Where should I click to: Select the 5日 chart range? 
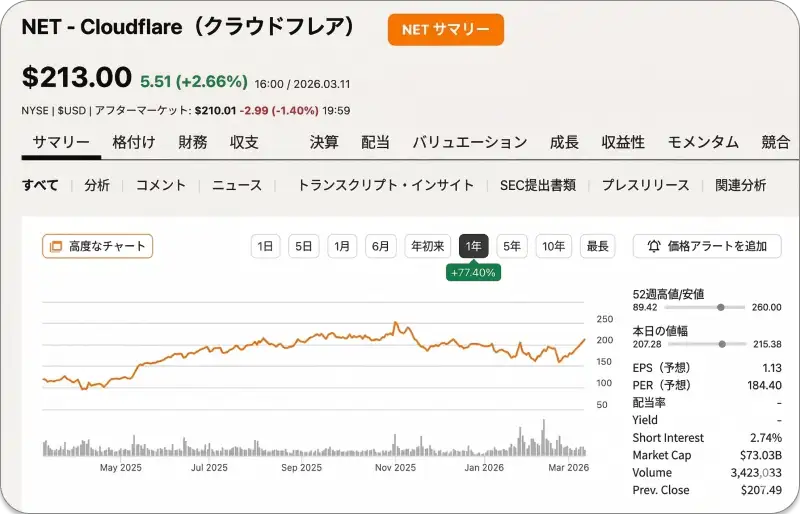pos(304,247)
